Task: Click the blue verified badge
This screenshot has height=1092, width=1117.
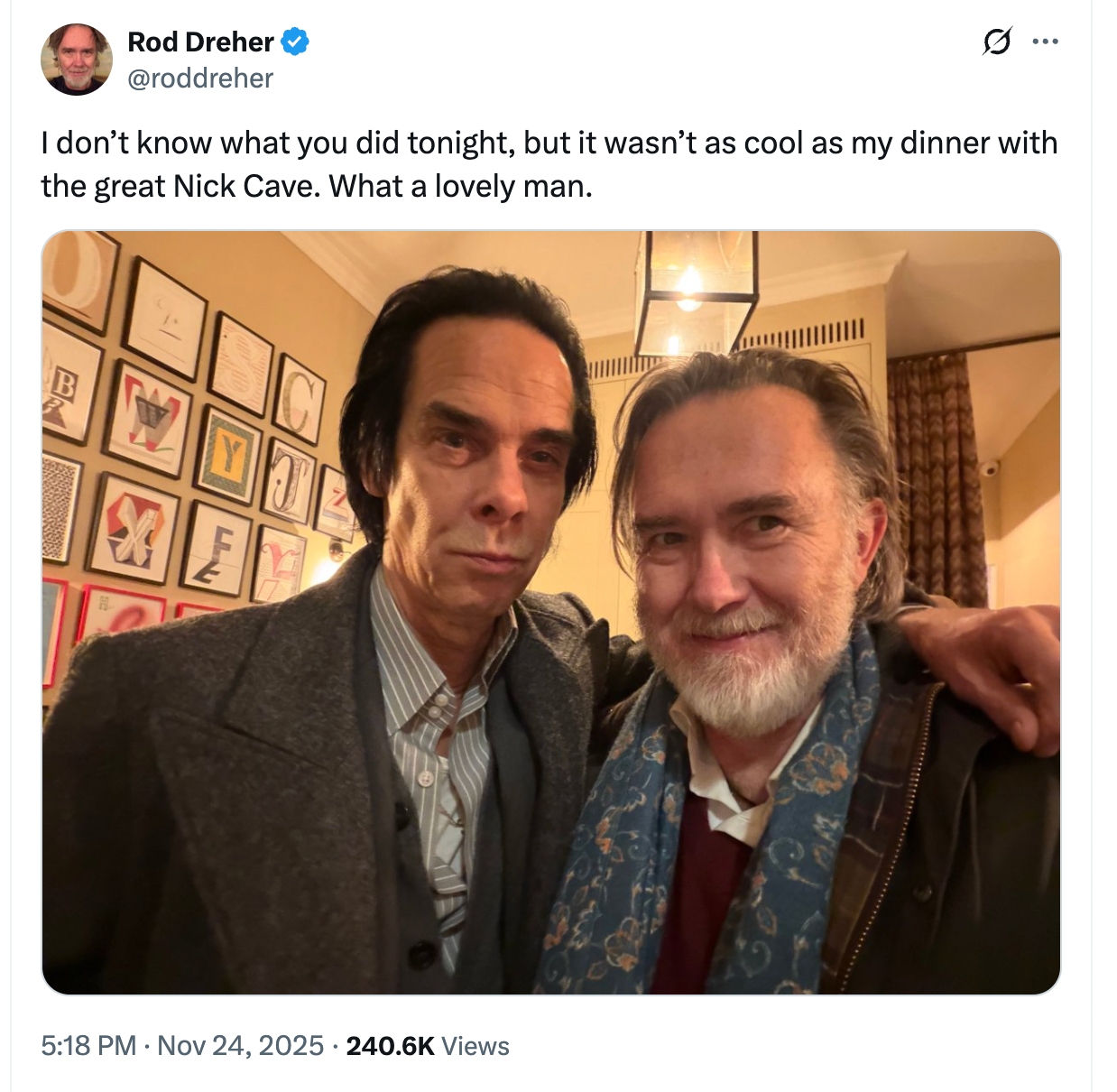Action: click(295, 42)
